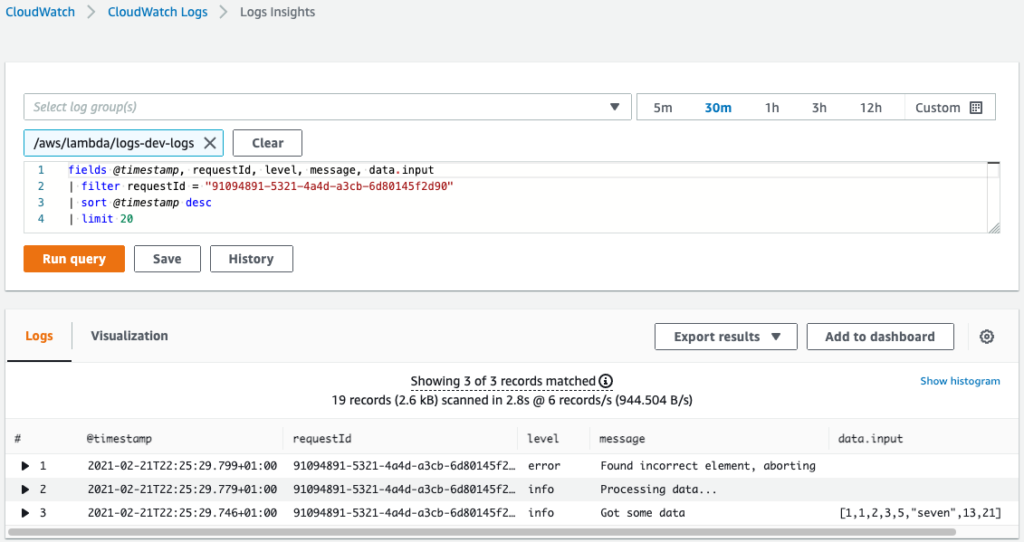Expand log row 3 Got some data

[25, 513]
